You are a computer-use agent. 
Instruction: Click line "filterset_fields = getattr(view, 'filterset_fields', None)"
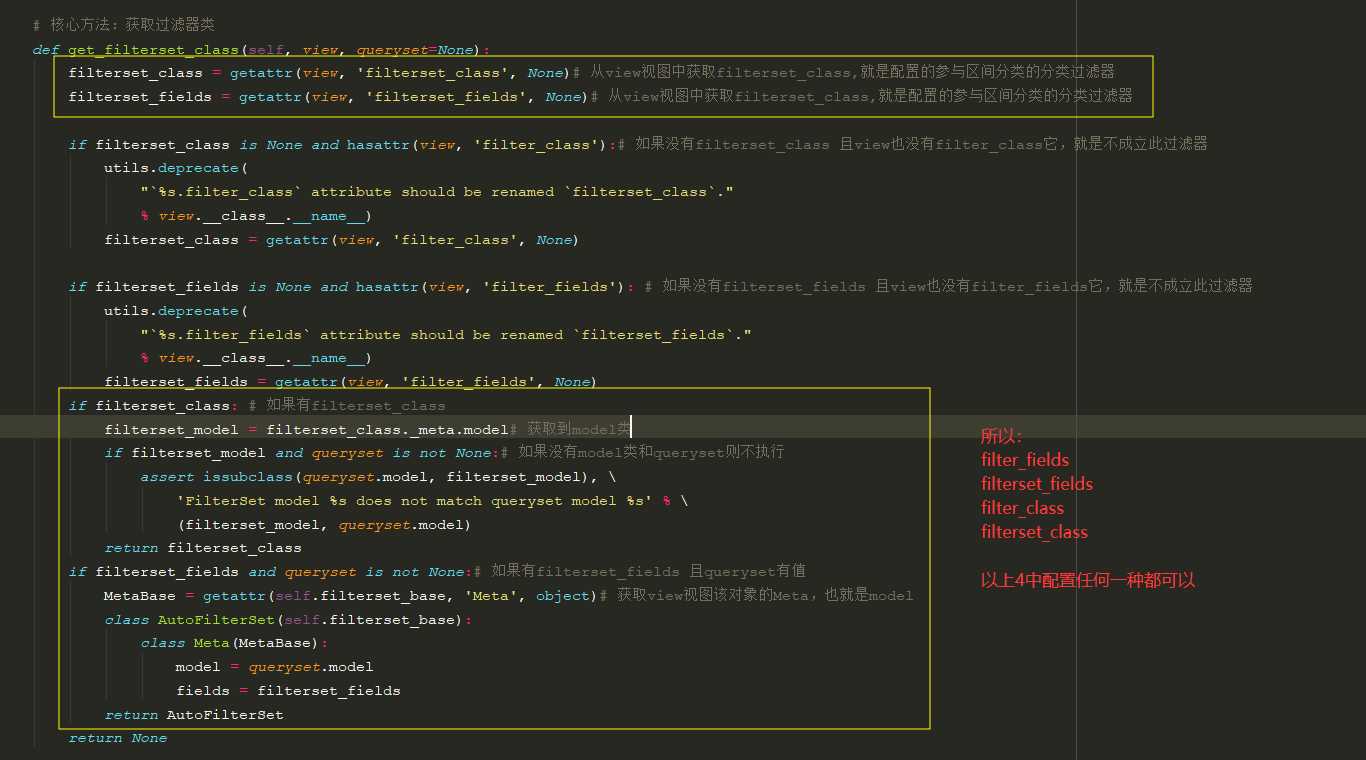(327, 97)
